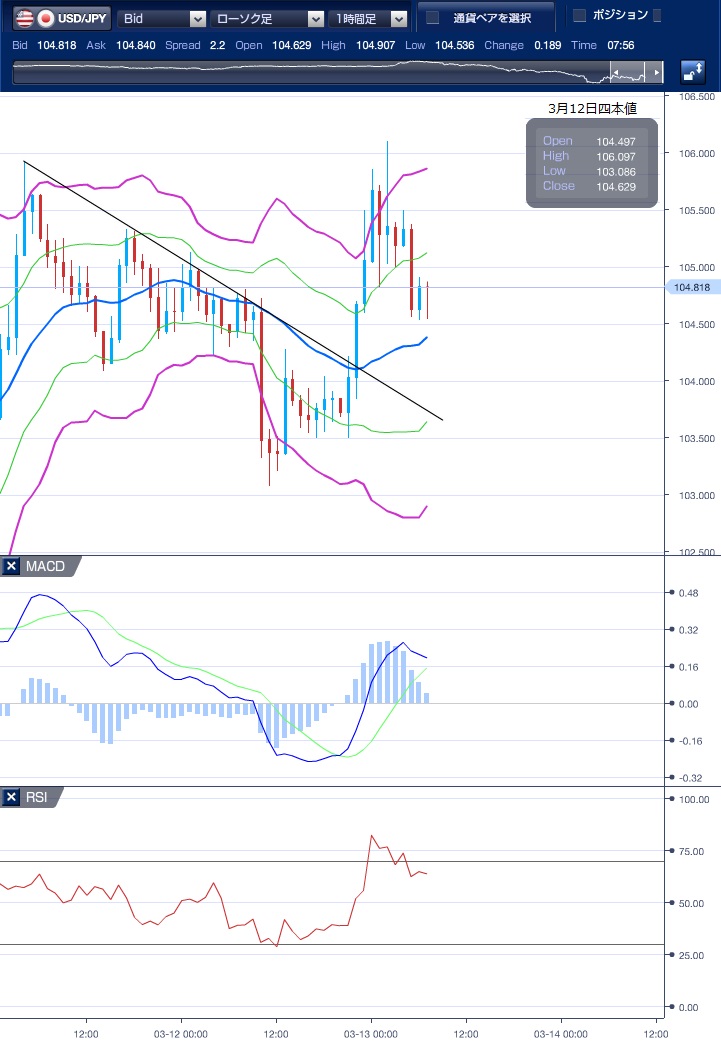Open the Bid price type dropdown
The width and height of the screenshot is (721, 1048).
[197, 19]
